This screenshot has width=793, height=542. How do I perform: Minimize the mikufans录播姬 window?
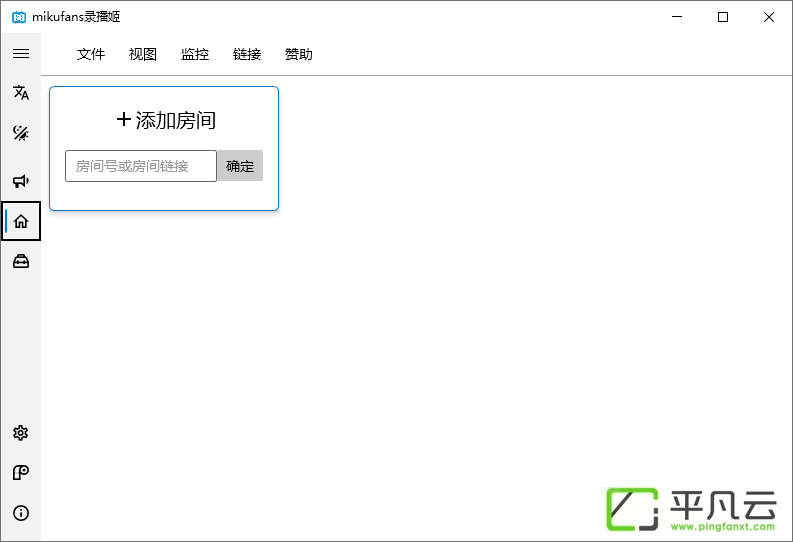pyautogui.click(x=677, y=17)
